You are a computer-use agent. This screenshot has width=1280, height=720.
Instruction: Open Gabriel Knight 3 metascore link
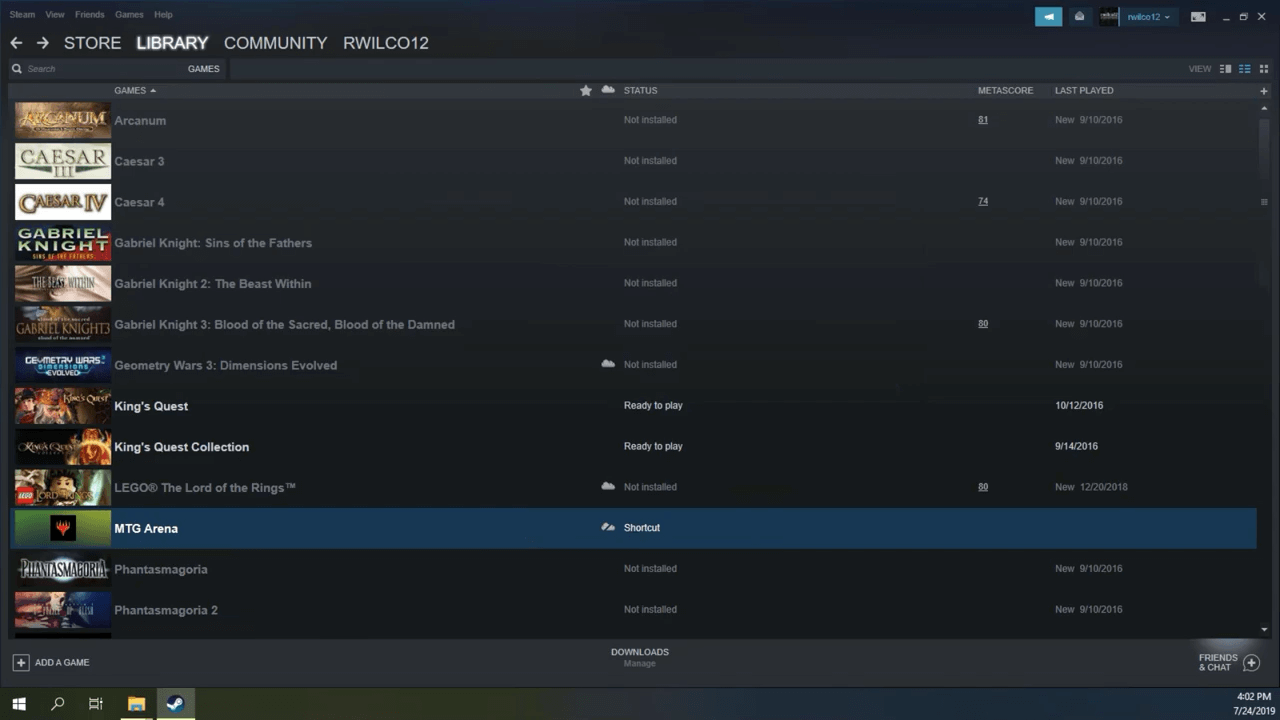click(x=983, y=324)
